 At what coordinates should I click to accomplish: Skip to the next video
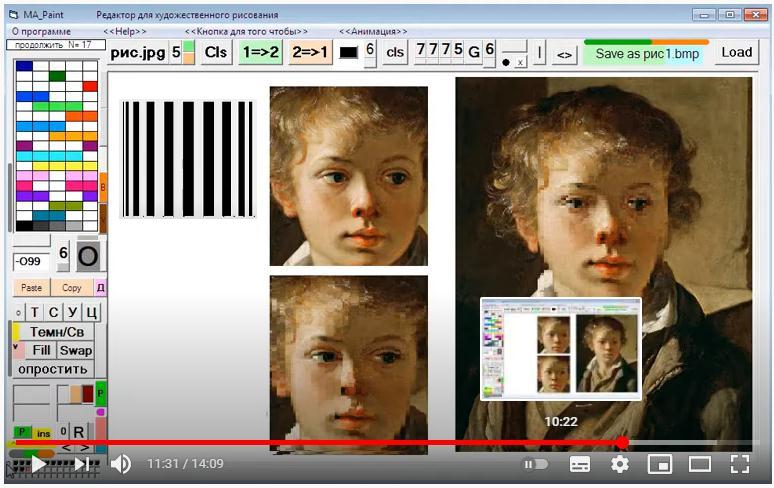[81, 464]
